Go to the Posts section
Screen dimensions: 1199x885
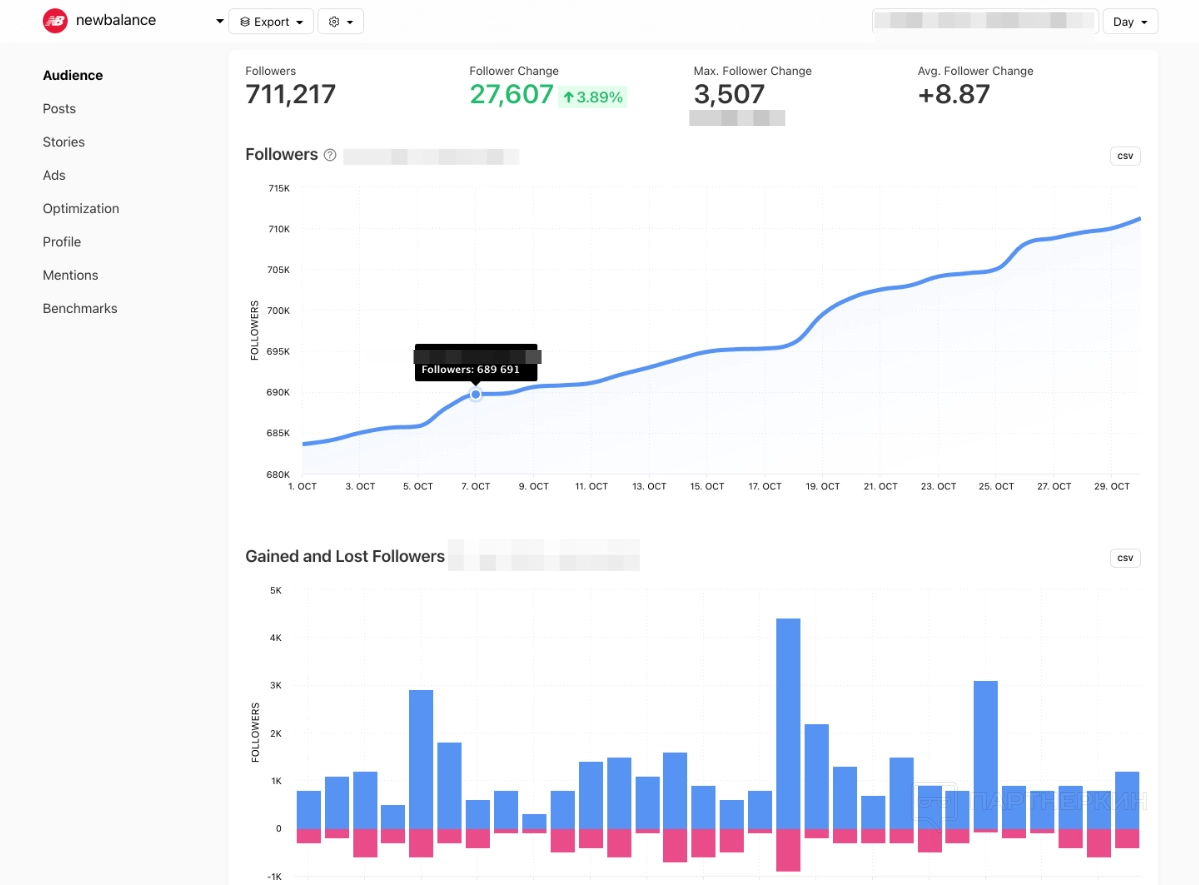(x=59, y=109)
